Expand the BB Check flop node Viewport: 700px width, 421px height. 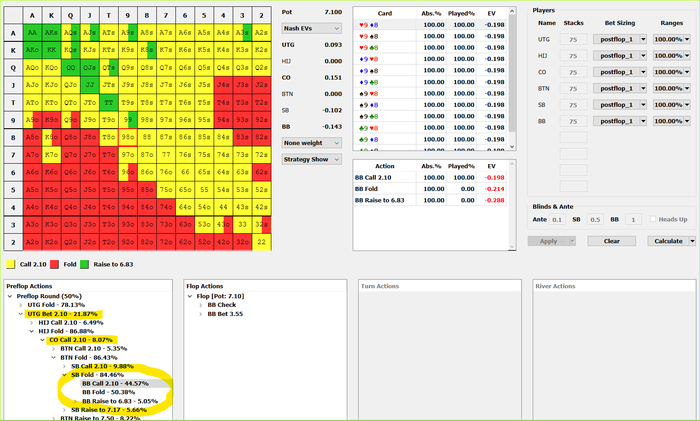201,305
